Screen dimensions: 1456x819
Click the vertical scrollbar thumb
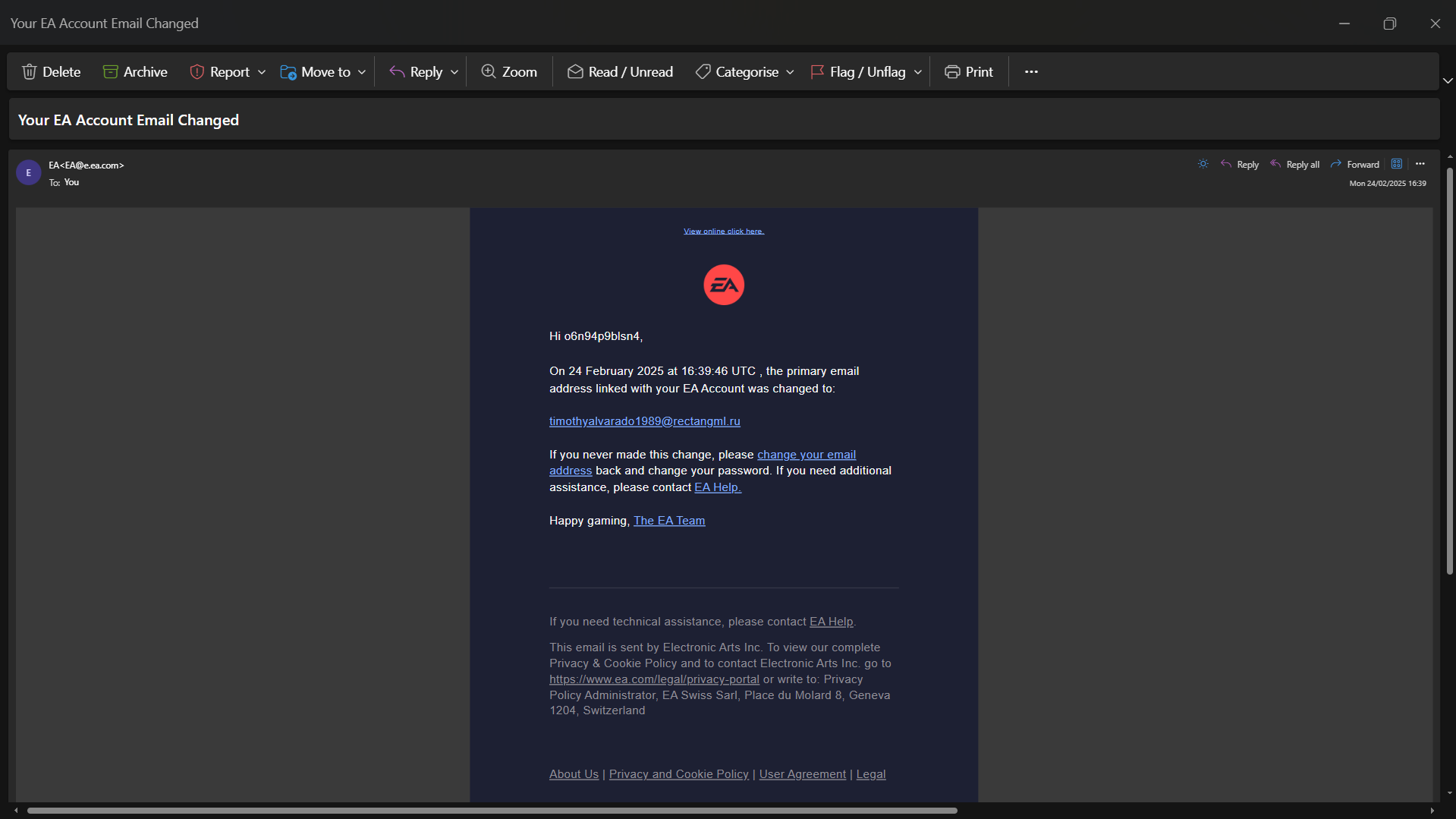(1450, 370)
